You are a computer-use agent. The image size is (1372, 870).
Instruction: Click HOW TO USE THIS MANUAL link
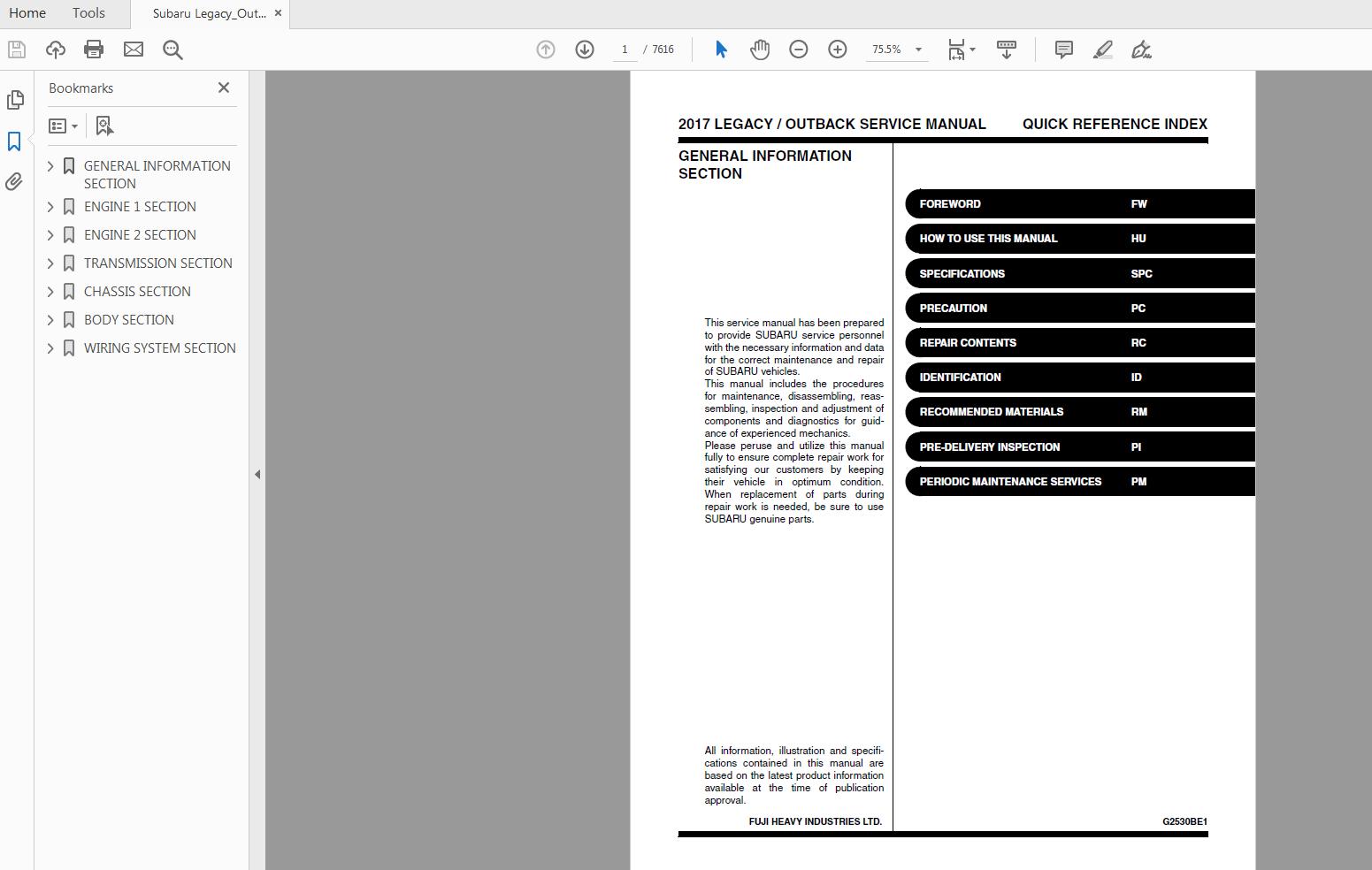tap(1080, 239)
